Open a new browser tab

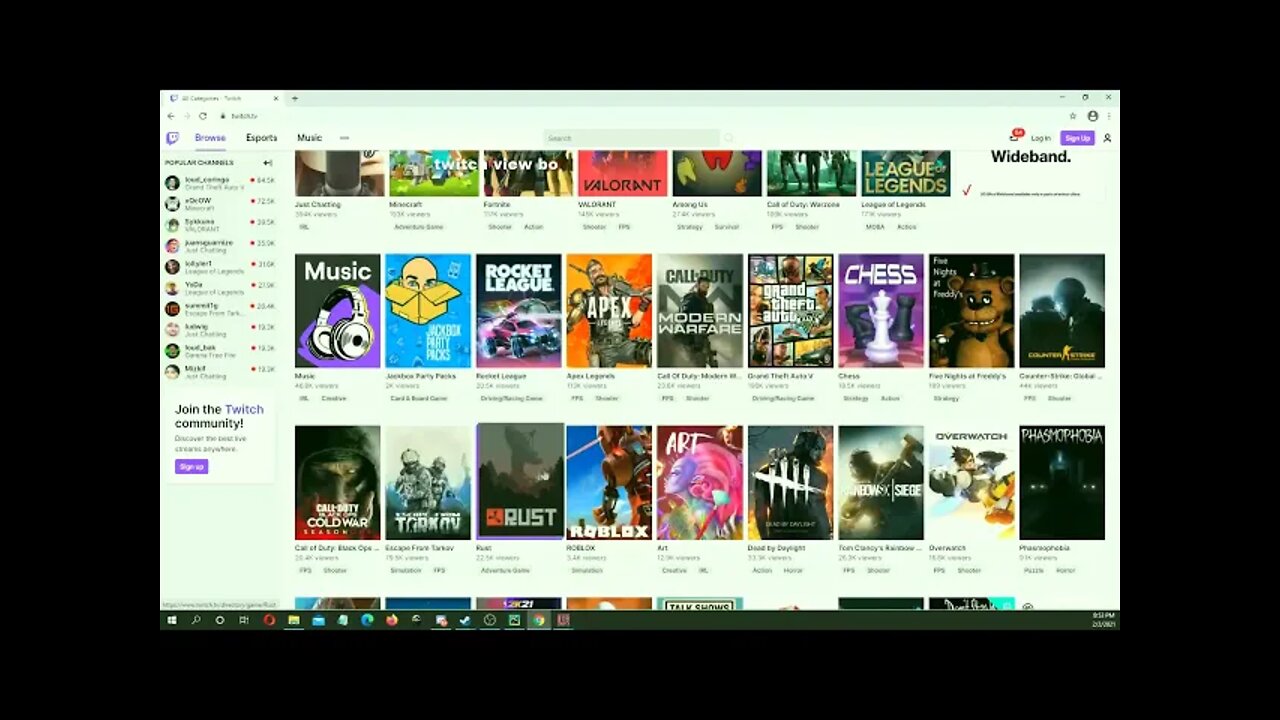(294, 98)
